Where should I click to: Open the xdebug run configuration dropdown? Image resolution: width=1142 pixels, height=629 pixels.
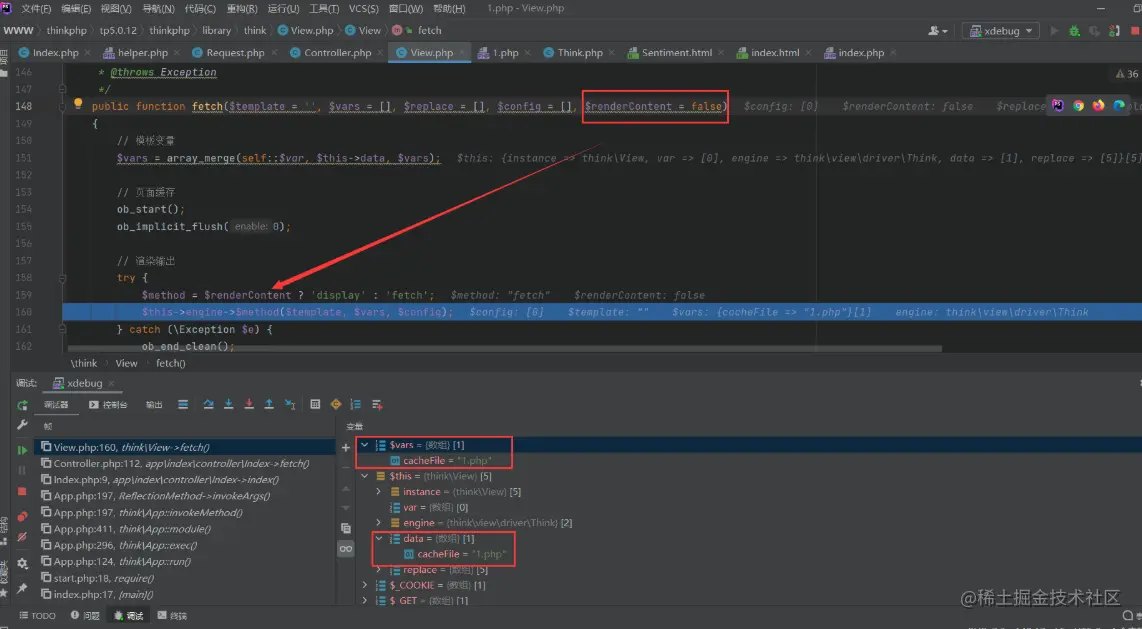coord(1001,31)
